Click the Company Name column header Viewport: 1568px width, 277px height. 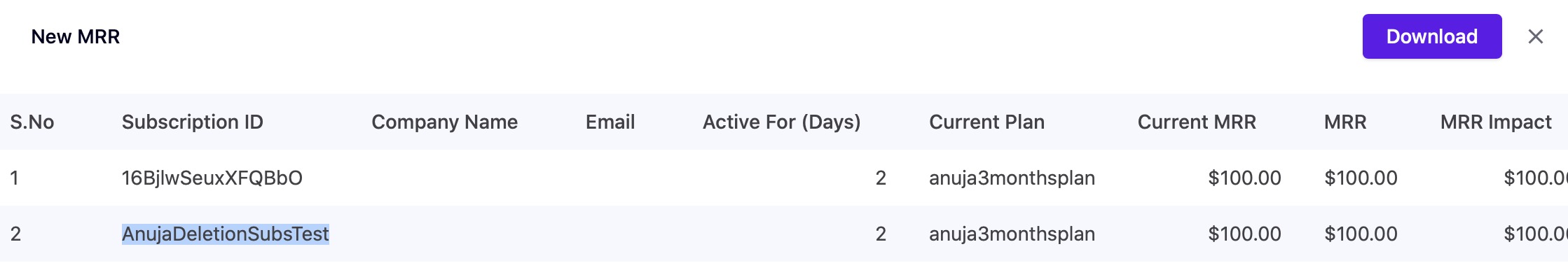click(444, 122)
